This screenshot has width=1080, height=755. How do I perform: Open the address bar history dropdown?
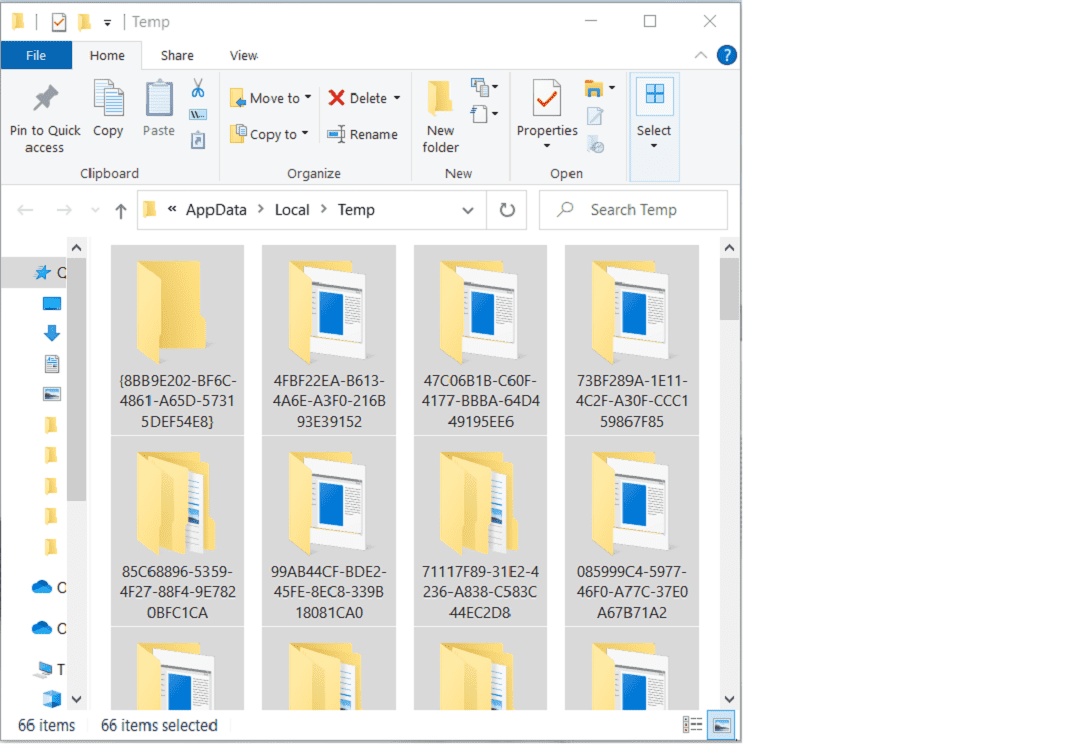pyautogui.click(x=468, y=210)
